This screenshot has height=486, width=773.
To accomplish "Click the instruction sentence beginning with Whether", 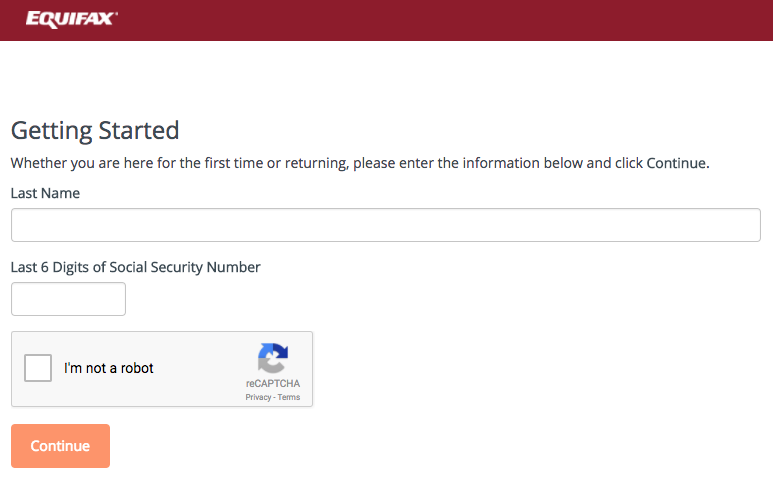I will (x=360, y=163).
